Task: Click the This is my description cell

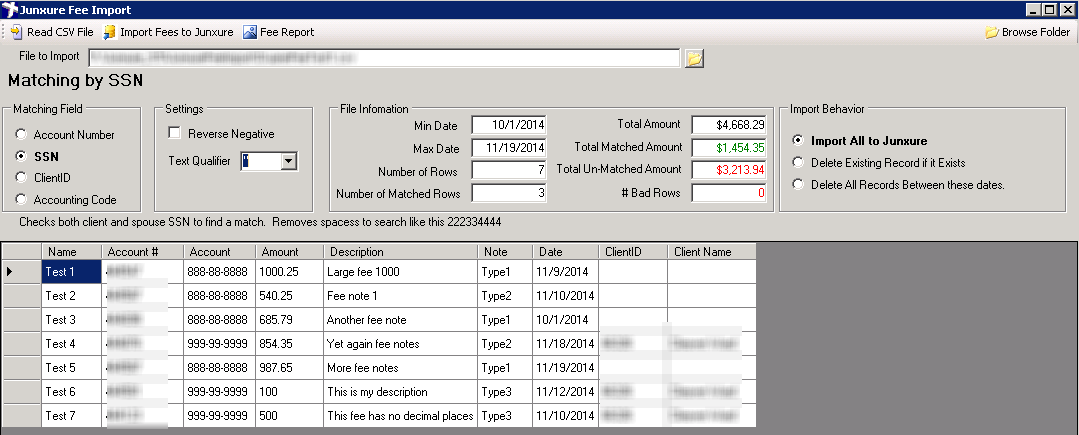Action: tap(400, 392)
